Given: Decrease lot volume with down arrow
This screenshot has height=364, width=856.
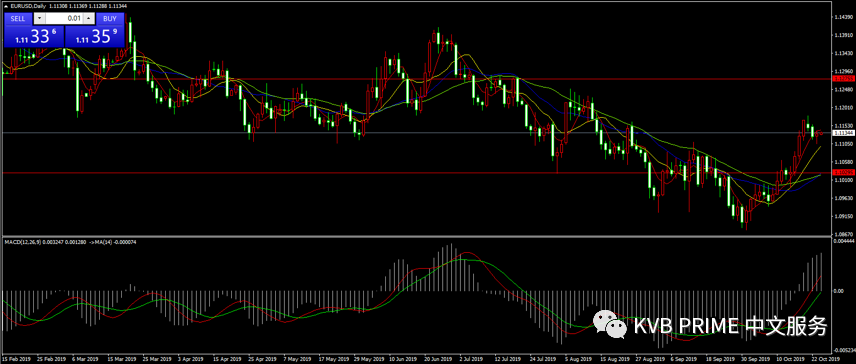Looking at the screenshot, I should [x=38, y=19].
